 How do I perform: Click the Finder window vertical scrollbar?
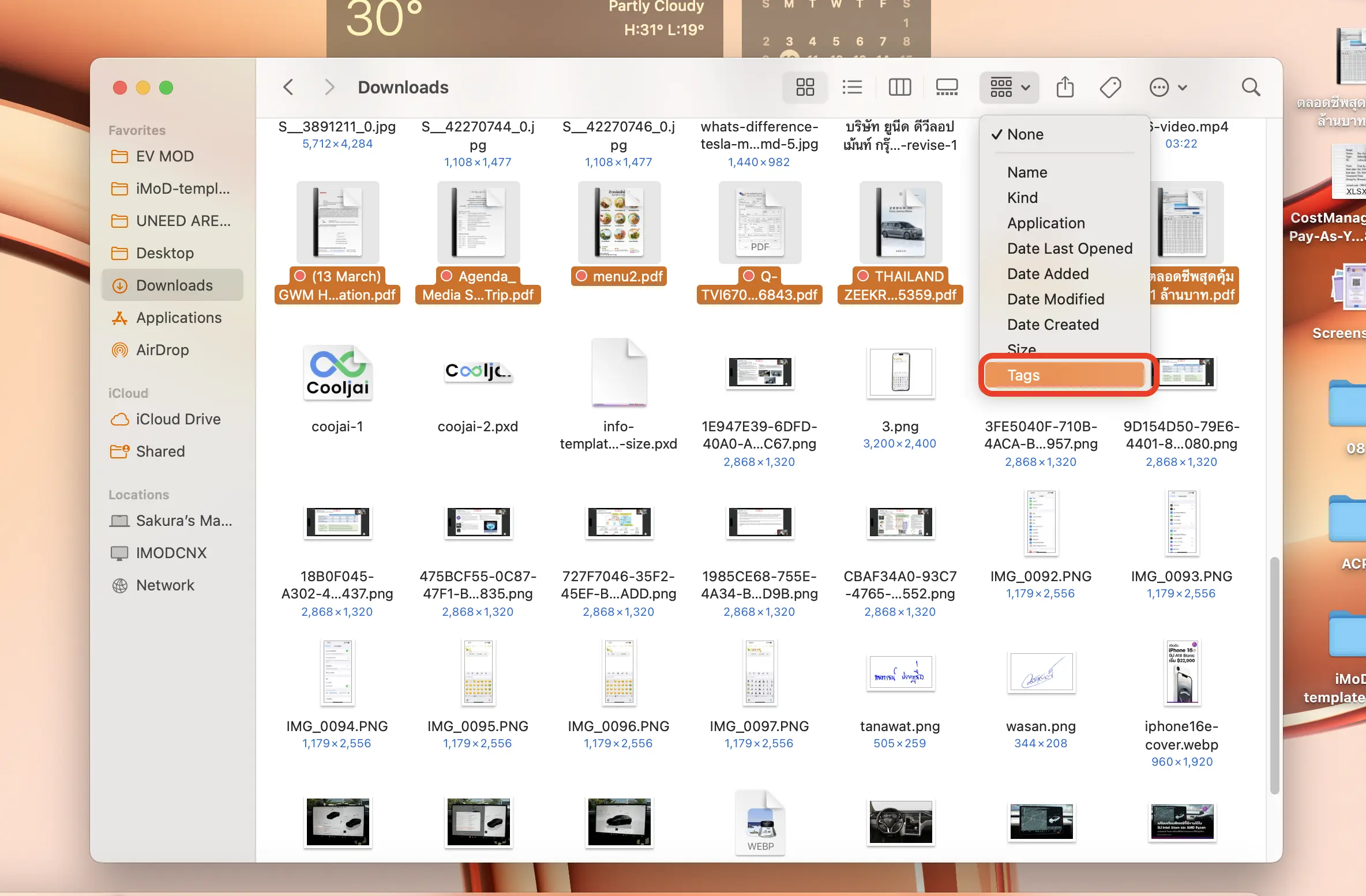pyautogui.click(x=1274, y=675)
